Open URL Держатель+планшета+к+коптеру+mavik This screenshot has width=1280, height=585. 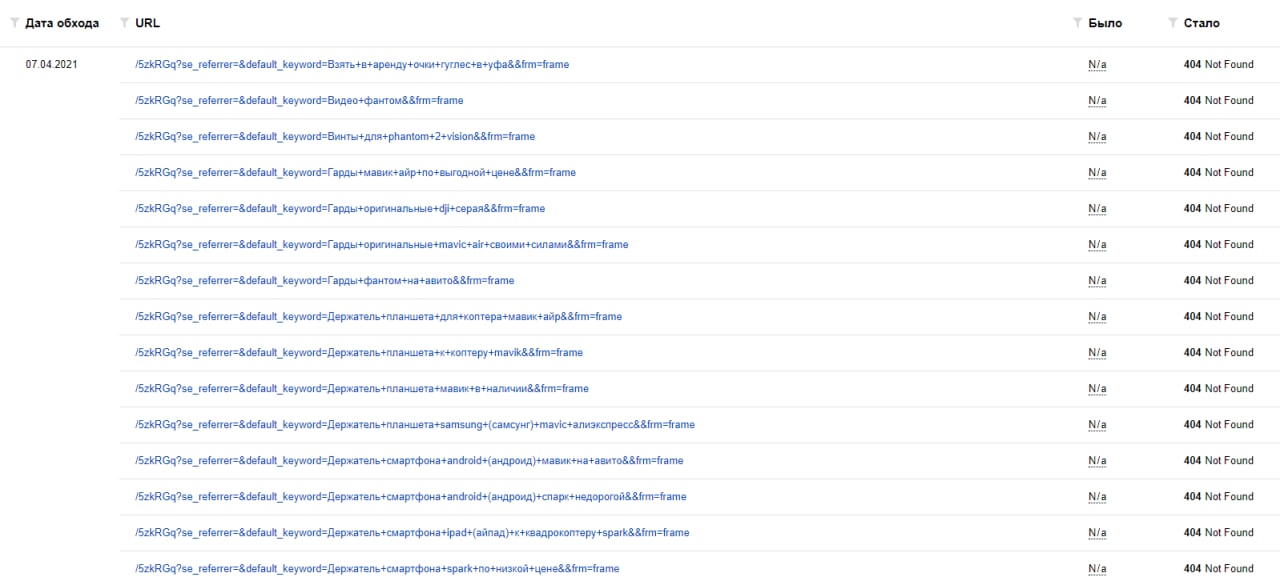click(359, 352)
